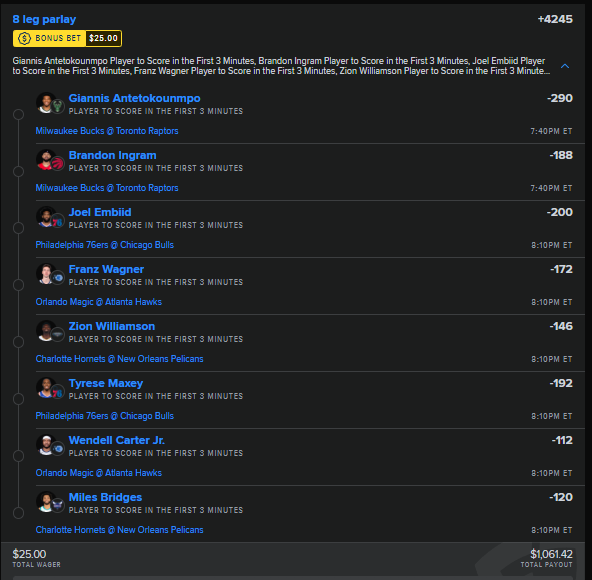
Task: Click Joel Embiid headshot thumbnail
Action: pos(46,216)
